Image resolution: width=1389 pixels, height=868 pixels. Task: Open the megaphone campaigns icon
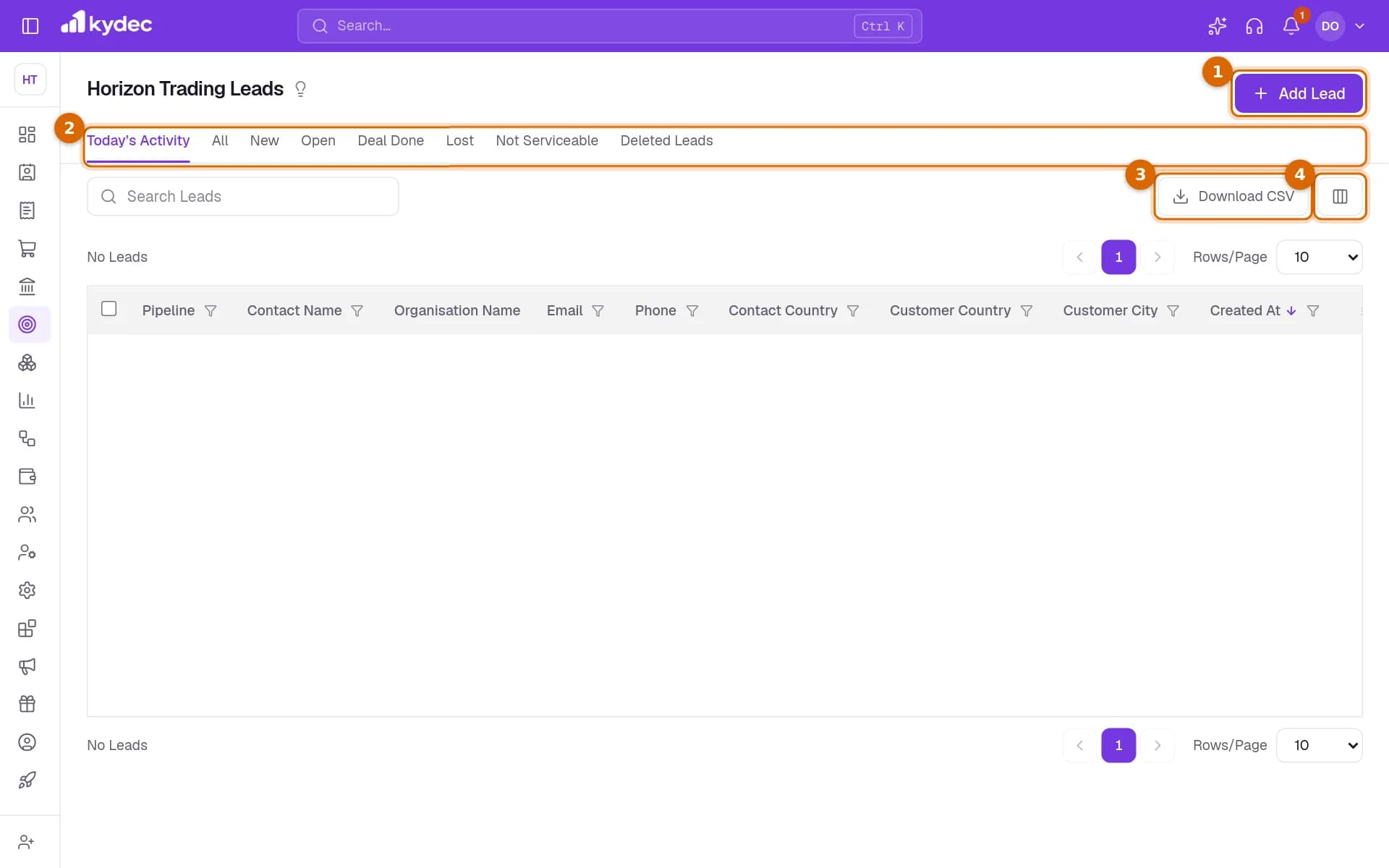[27, 666]
